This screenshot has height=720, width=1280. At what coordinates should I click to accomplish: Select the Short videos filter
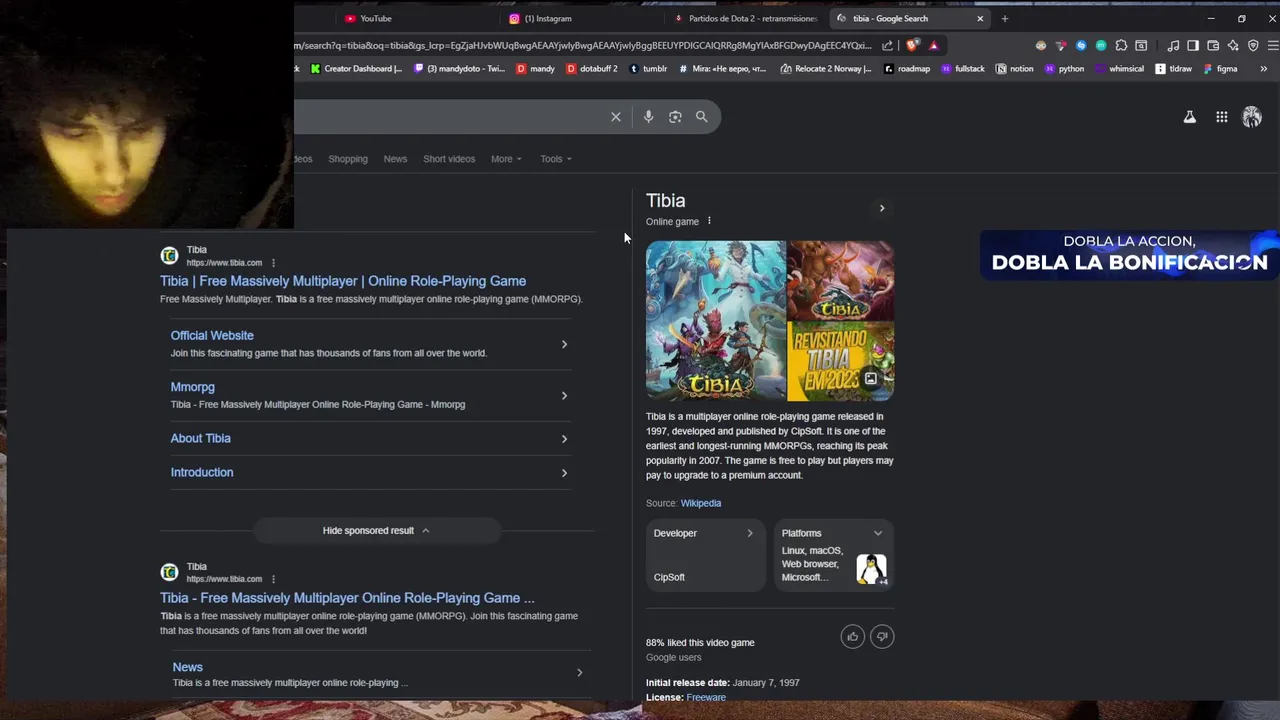click(449, 159)
